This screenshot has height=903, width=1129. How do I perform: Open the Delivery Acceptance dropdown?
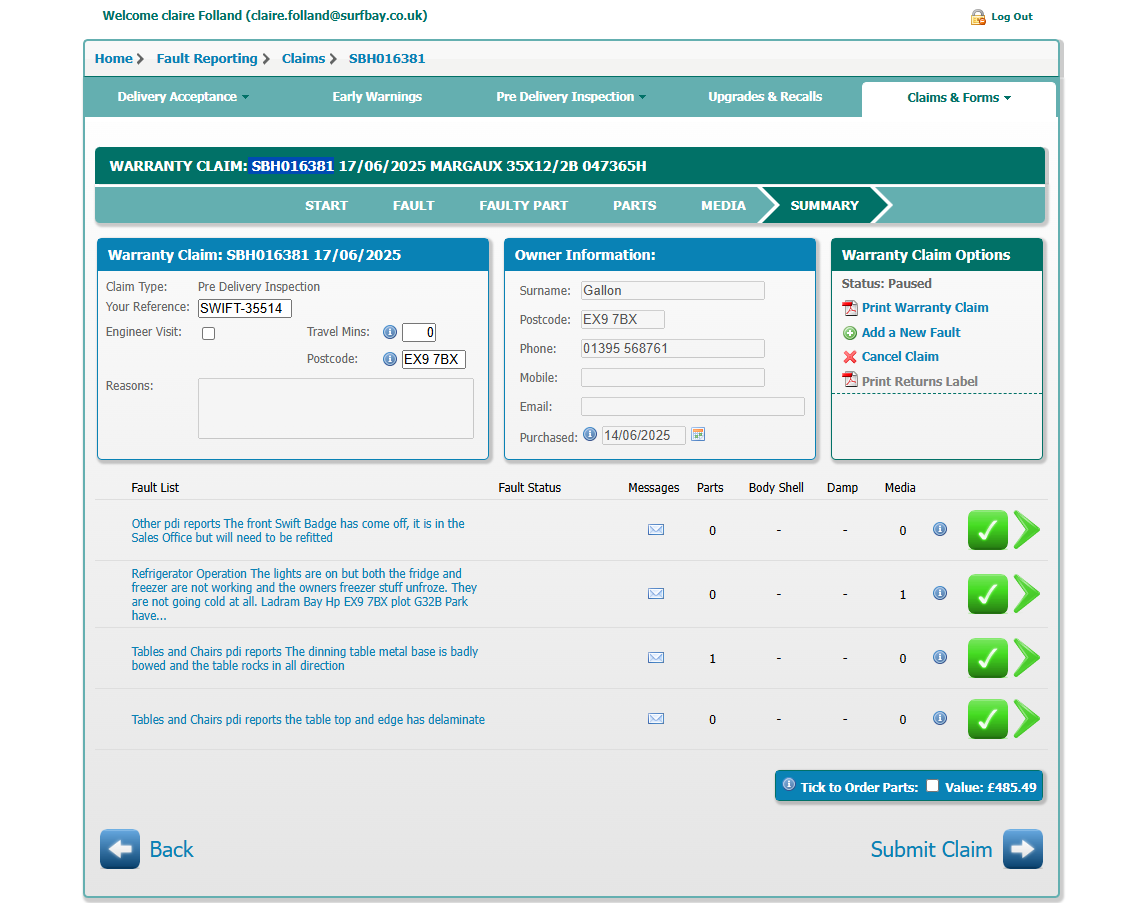point(183,97)
